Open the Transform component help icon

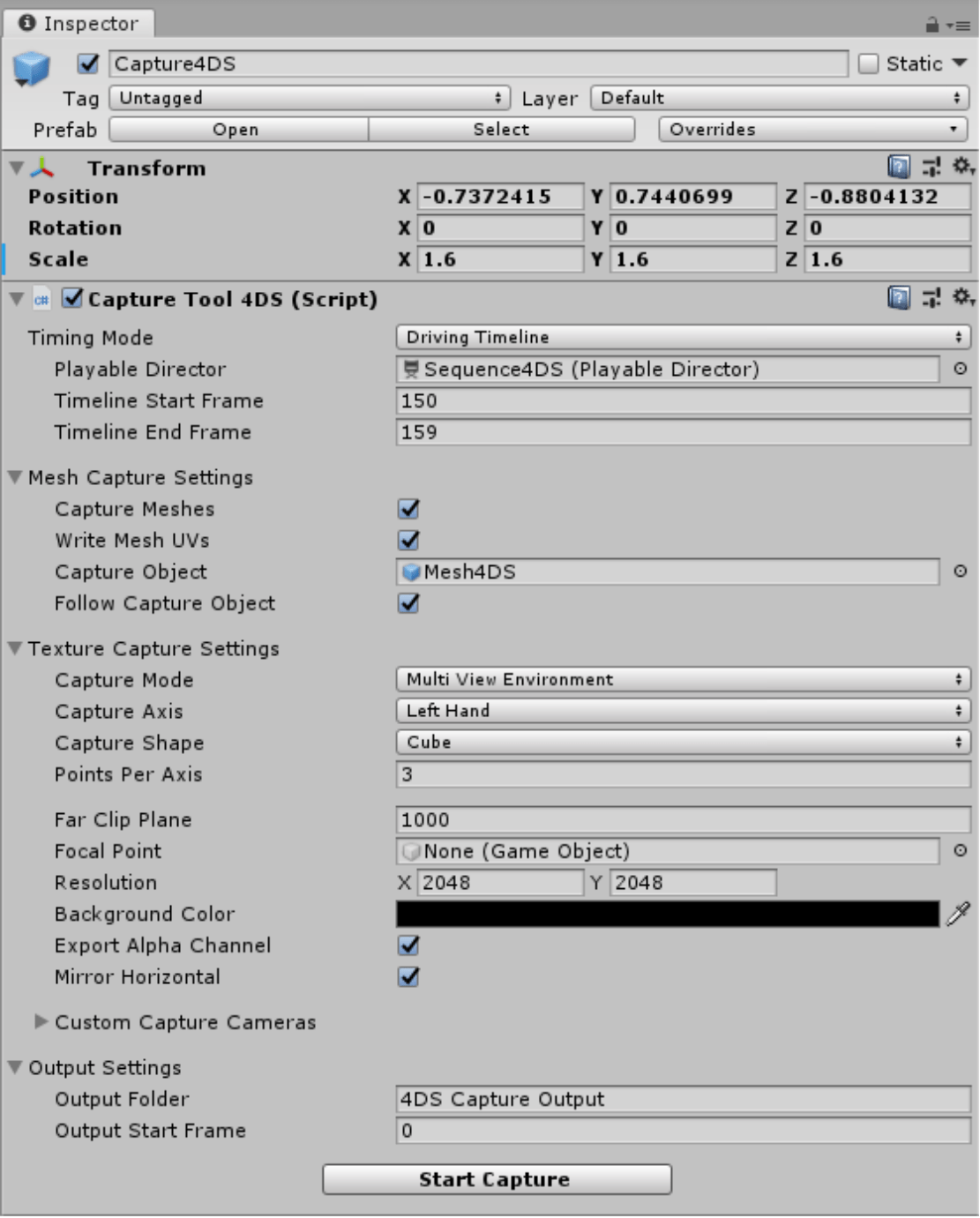point(897,168)
